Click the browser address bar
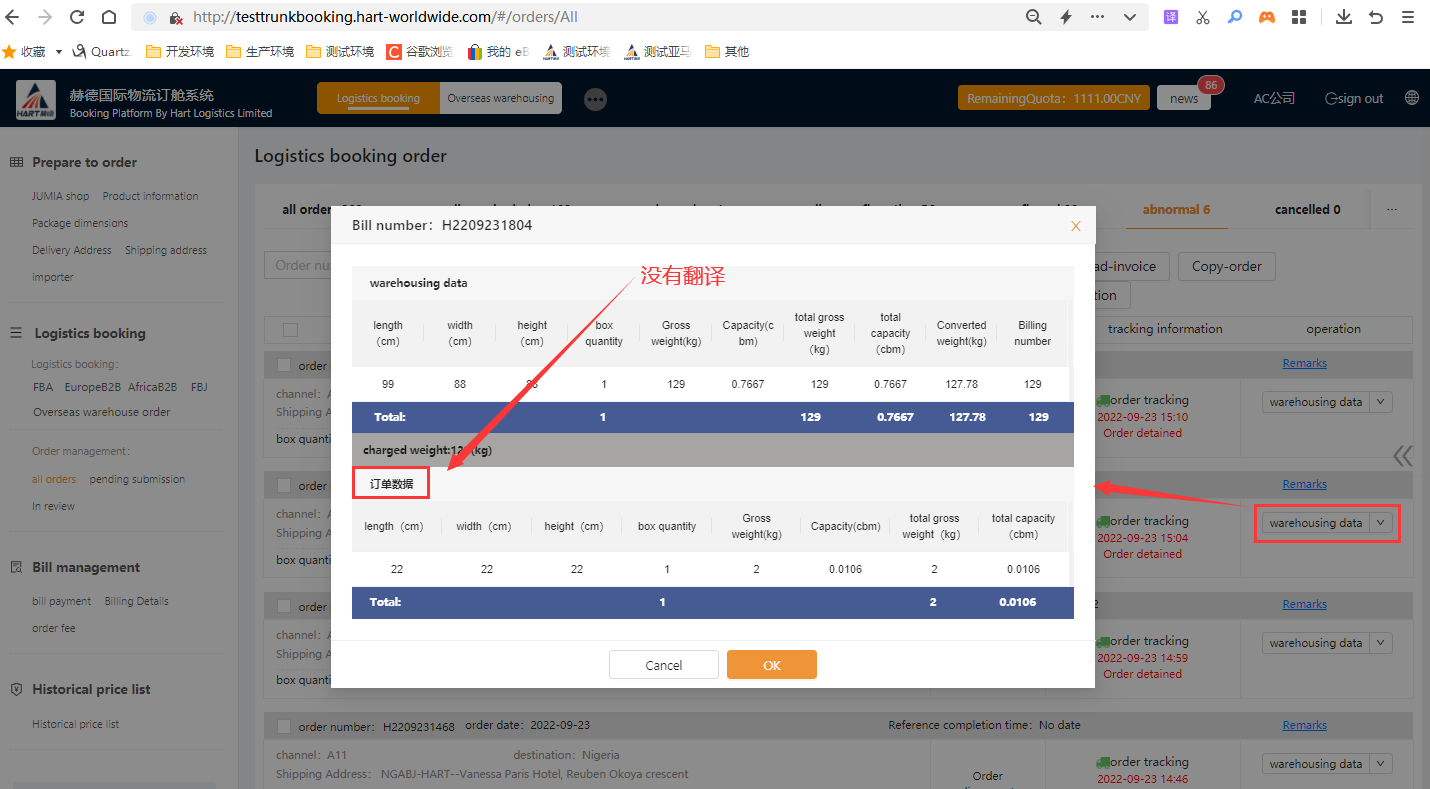The height and width of the screenshot is (789, 1430). (x=600, y=17)
